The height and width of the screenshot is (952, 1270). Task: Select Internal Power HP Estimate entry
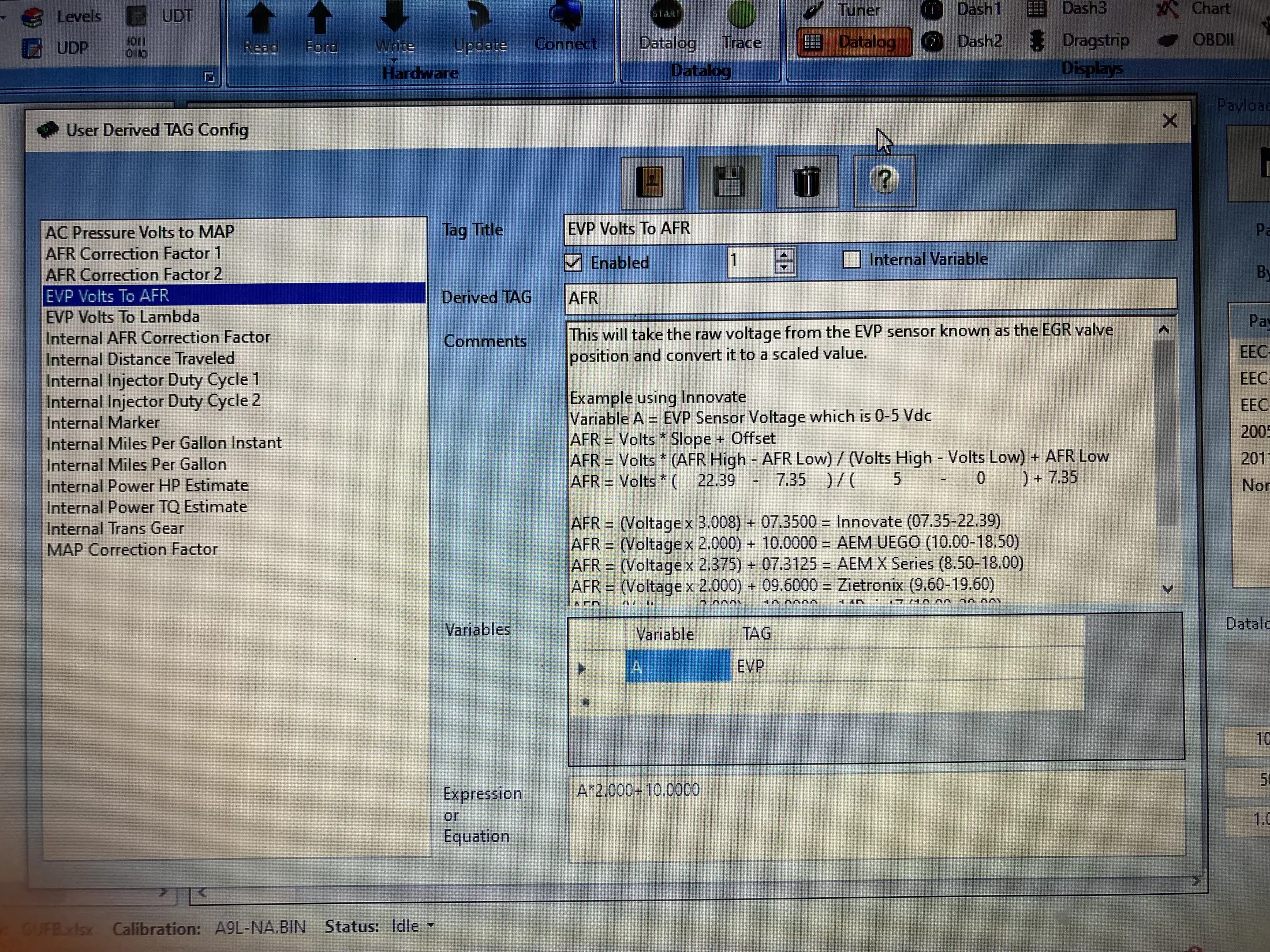(147, 485)
